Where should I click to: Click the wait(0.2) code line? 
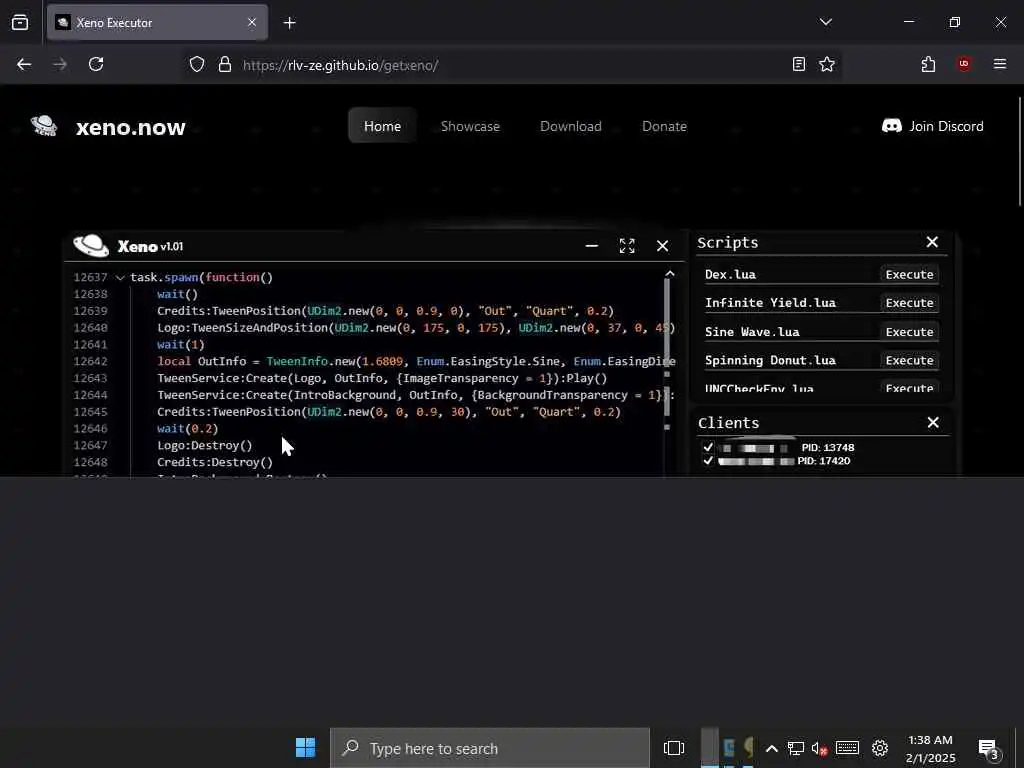pyautogui.click(x=187, y=428)
